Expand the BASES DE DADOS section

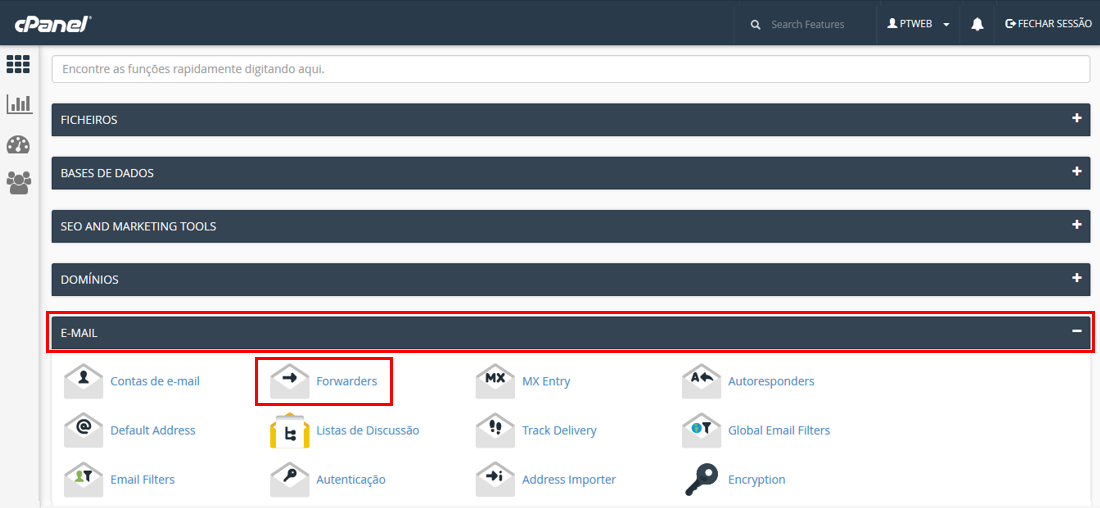tap(1076, 172)
